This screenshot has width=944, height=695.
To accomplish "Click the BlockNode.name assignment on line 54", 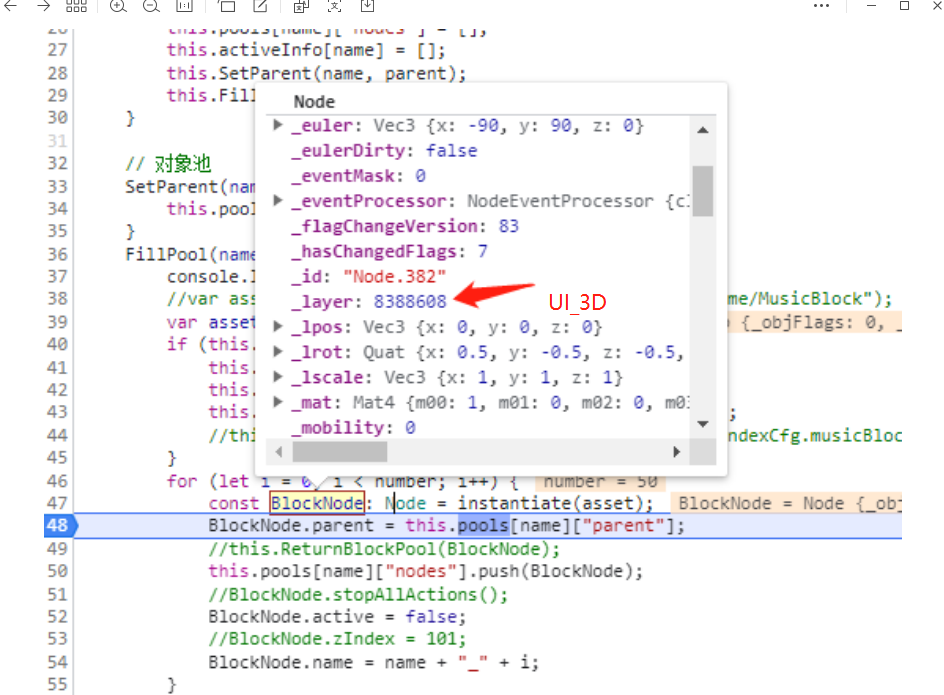I will pos(373,662).
